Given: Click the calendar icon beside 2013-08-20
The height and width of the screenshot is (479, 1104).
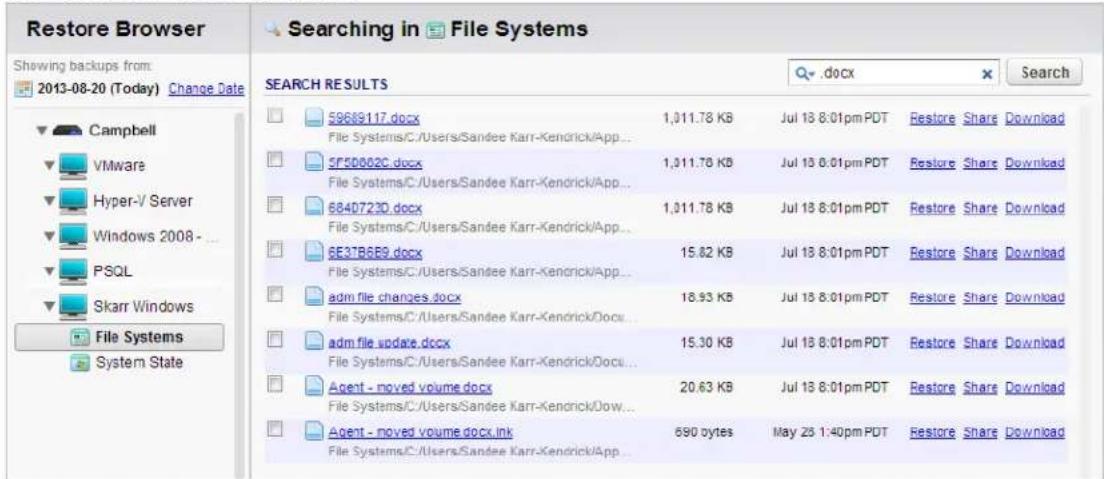Looking at the screenshot, I should click(x=23, y=89).
